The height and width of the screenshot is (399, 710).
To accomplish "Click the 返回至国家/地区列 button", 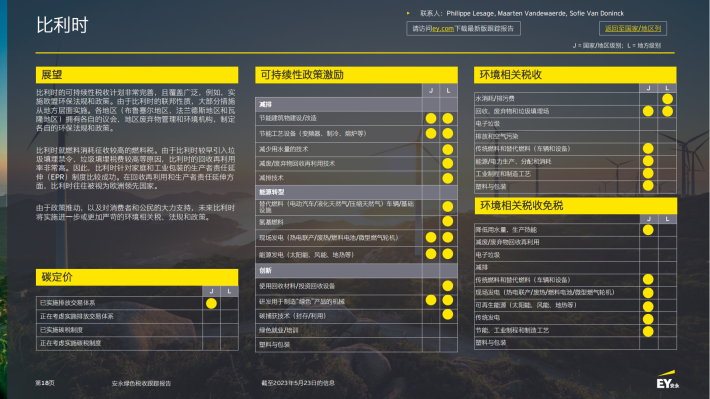I will click(633, 29).
